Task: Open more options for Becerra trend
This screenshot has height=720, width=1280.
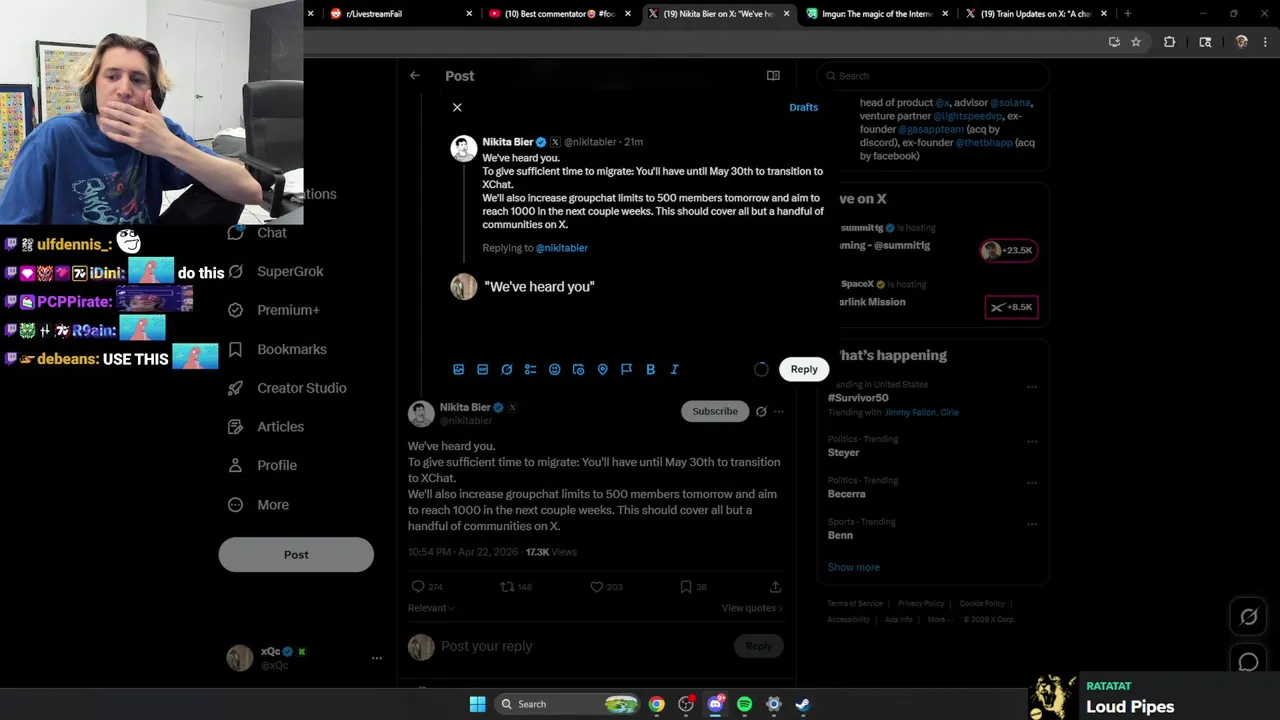Action: click(x=1032, y=483)
